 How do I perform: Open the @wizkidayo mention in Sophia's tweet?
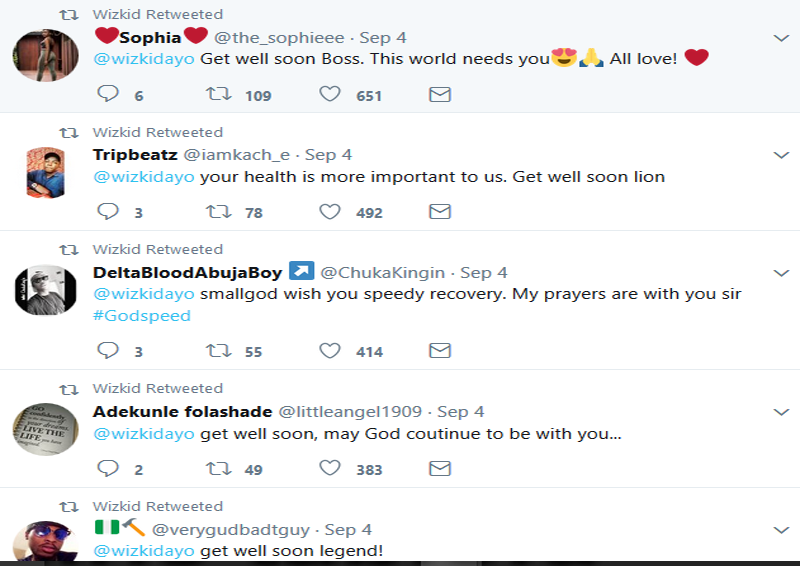point(144,59)
